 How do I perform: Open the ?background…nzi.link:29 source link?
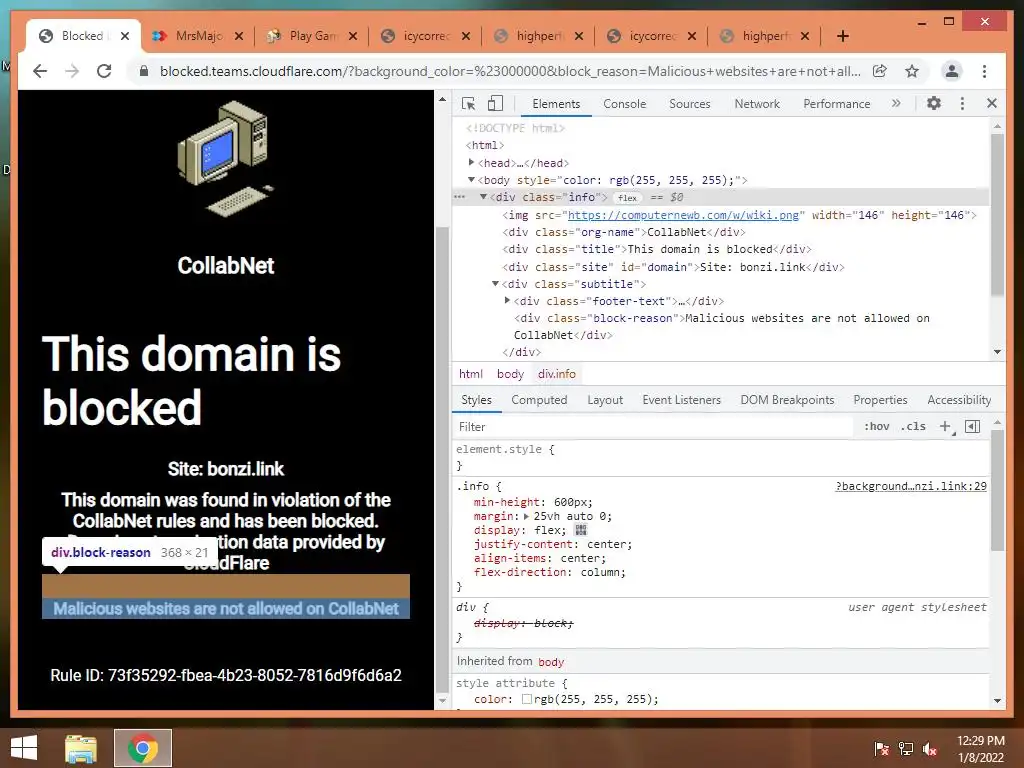(911, 486)
